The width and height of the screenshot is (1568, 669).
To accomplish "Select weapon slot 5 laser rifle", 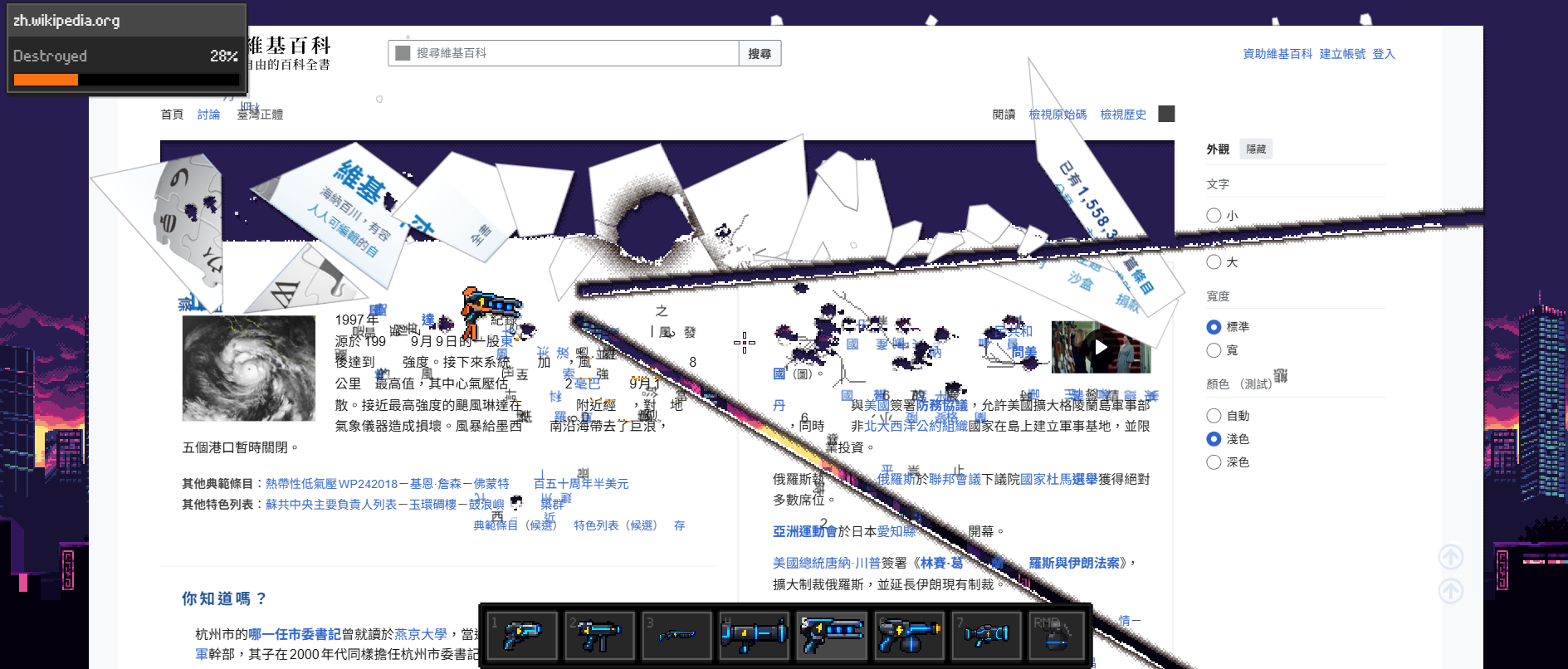I will 831,636.
